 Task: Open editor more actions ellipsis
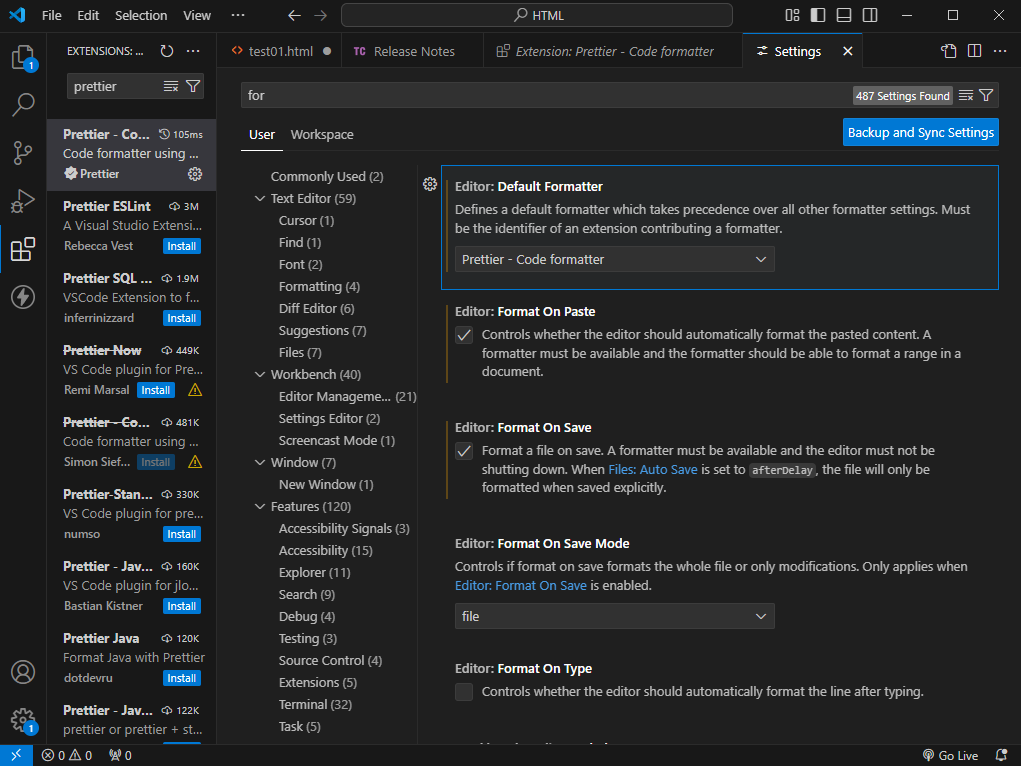pos(1000,51)
